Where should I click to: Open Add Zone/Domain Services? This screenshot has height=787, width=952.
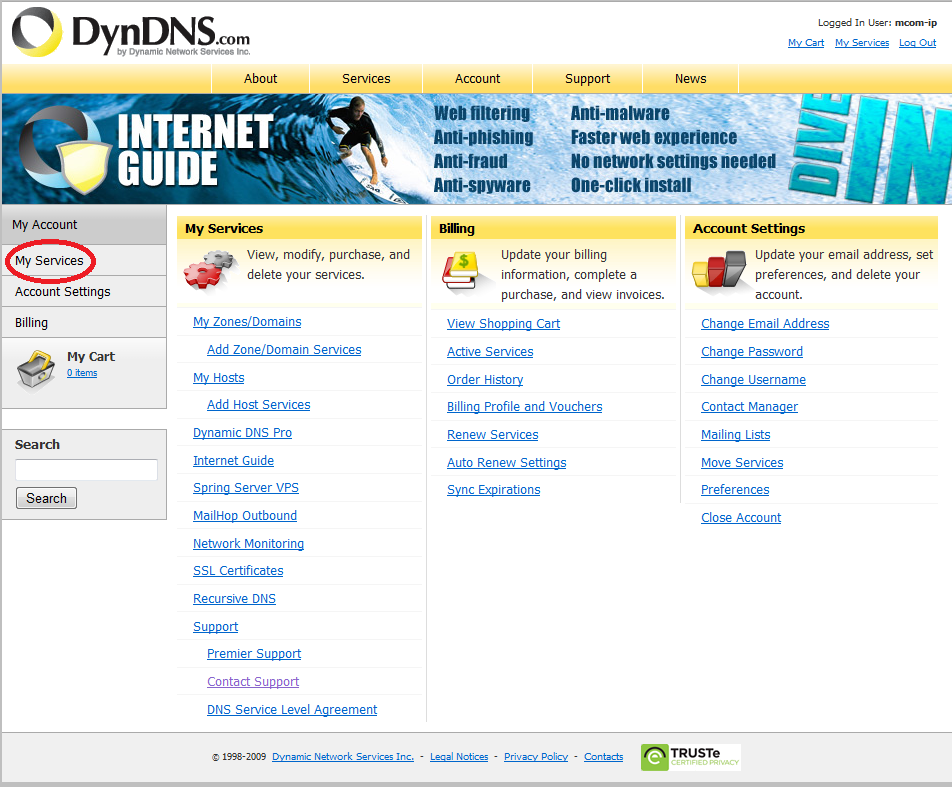point(284,350)
